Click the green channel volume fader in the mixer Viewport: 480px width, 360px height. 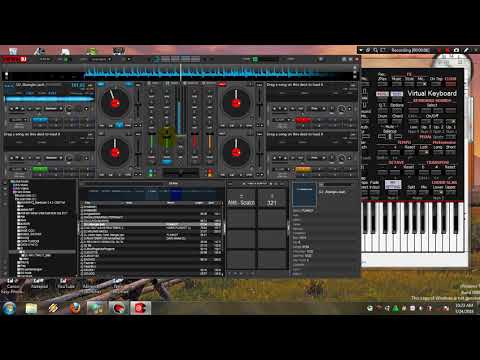[x=152, y=143]
